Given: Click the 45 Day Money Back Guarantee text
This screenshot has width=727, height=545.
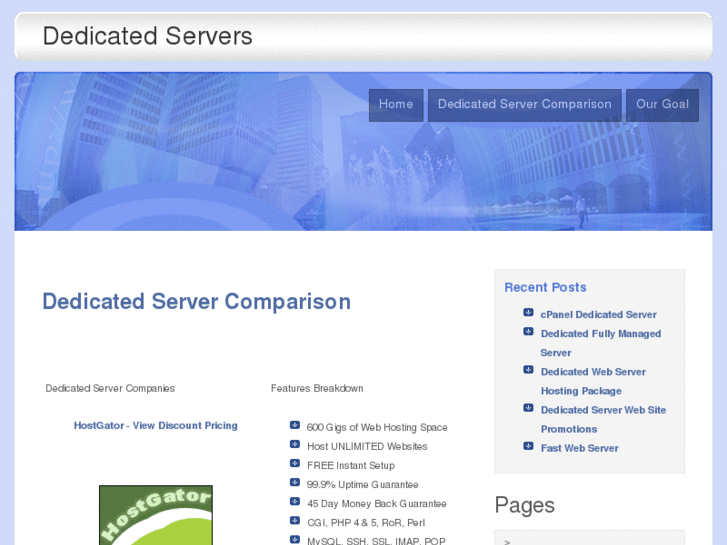Looking at the screenshot, I should point(377,504).
